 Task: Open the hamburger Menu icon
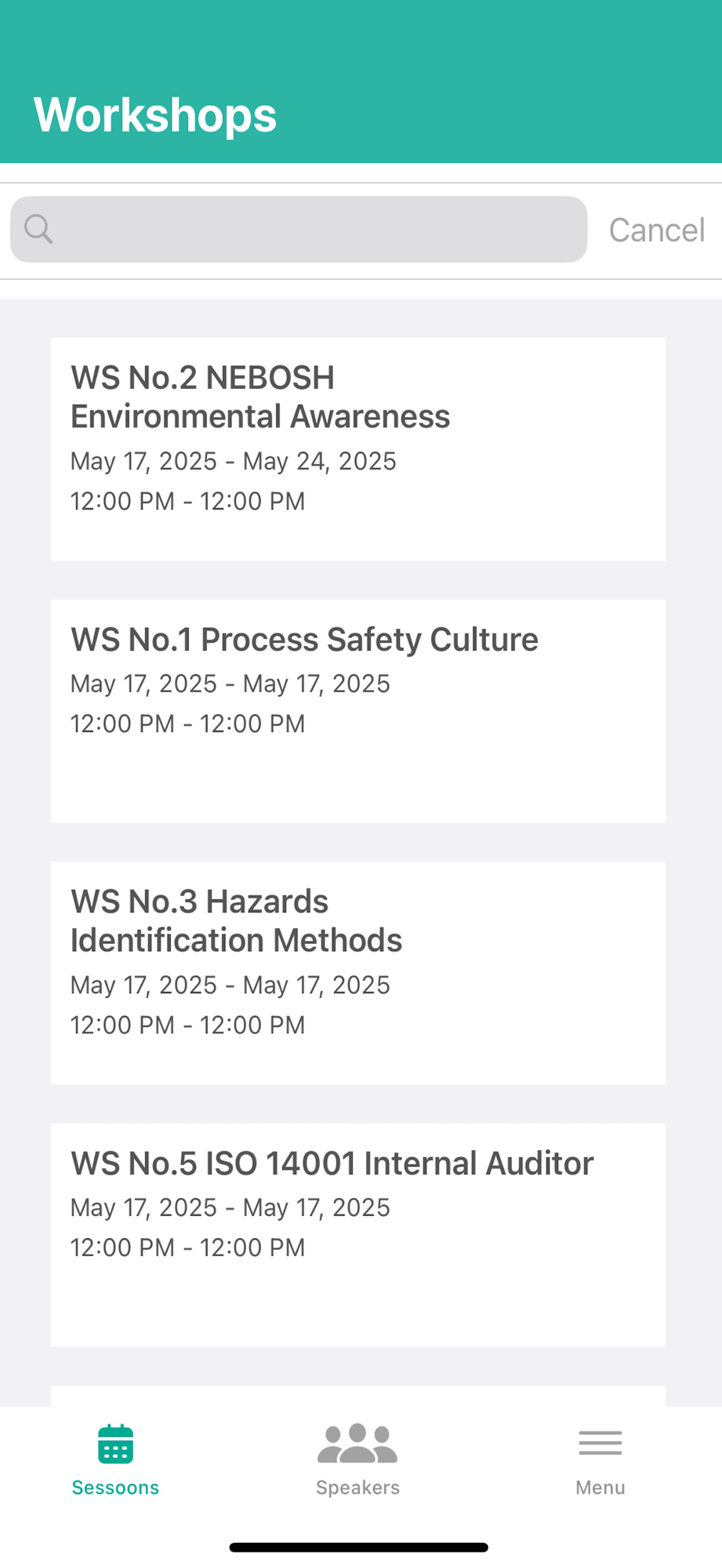600,1443
